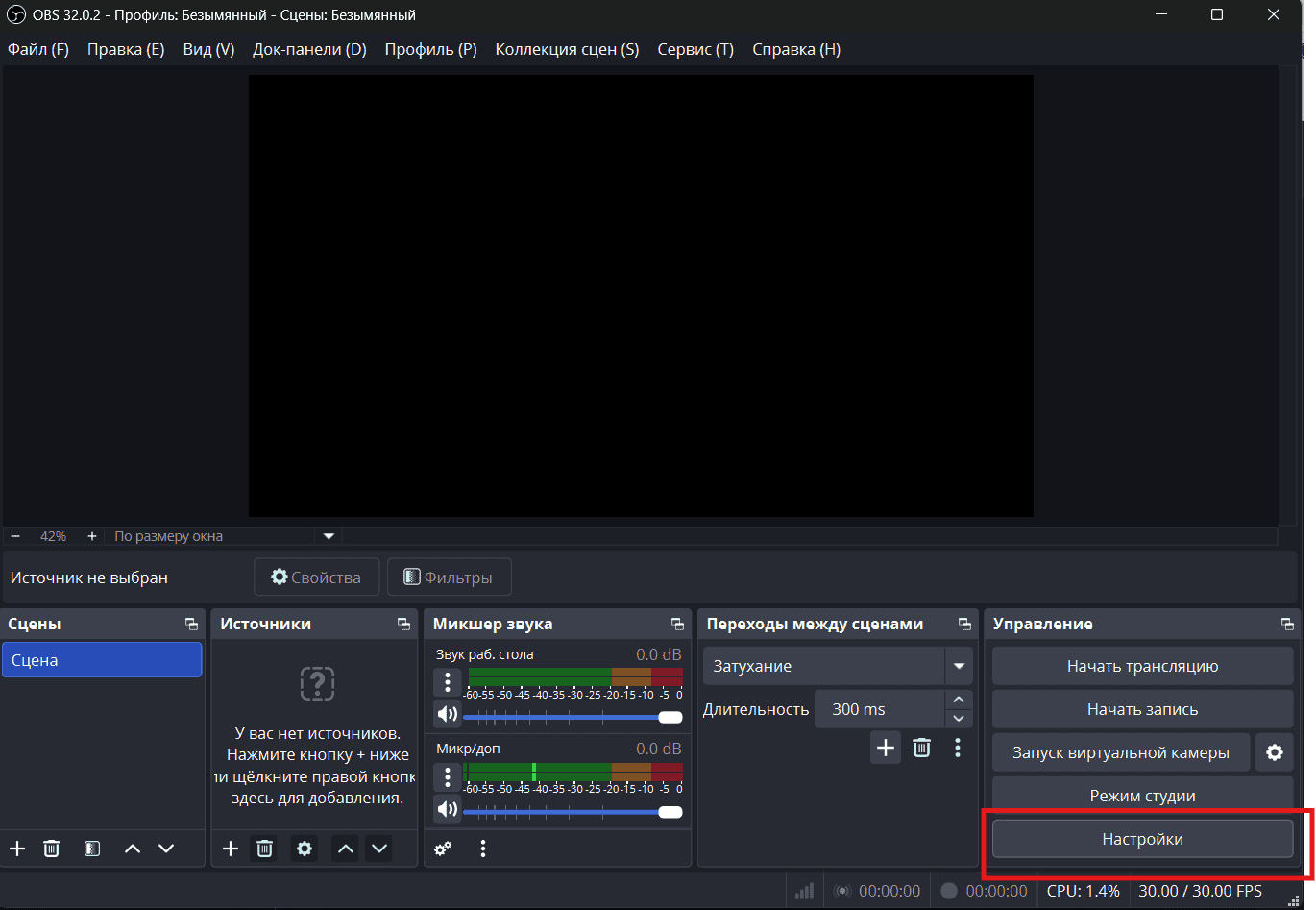
Task: Add a new scene with the plus icon
Action: click(x=17, y=849)
